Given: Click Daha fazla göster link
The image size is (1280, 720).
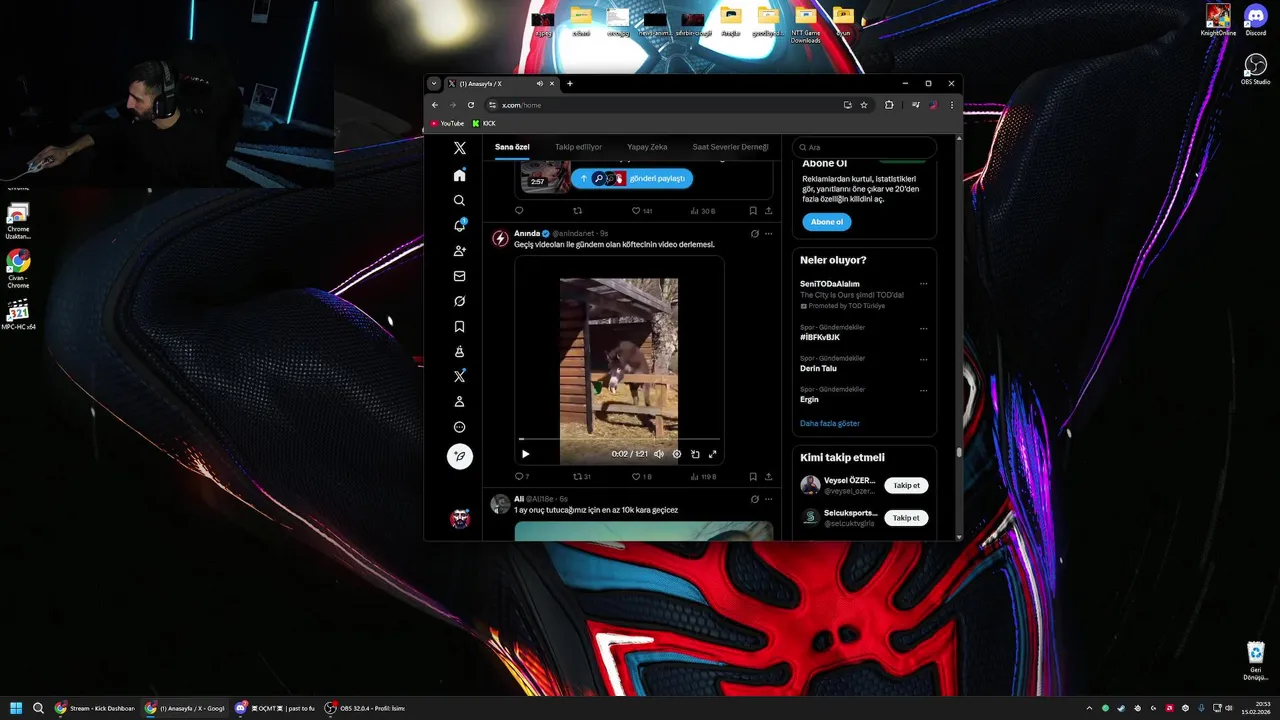Looking at the screenshot, I should pyautogui.click(x=830, y=423).
